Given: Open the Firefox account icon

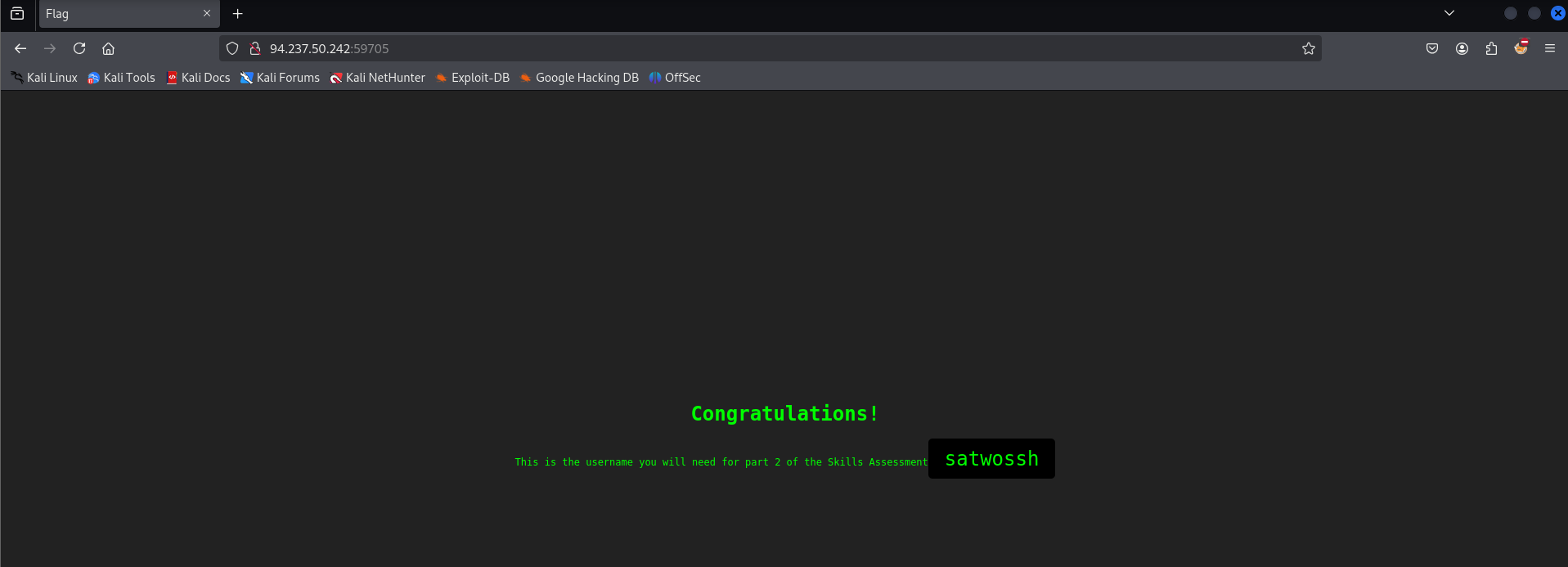Looking at the screenshot, I should coord(1462,48).
